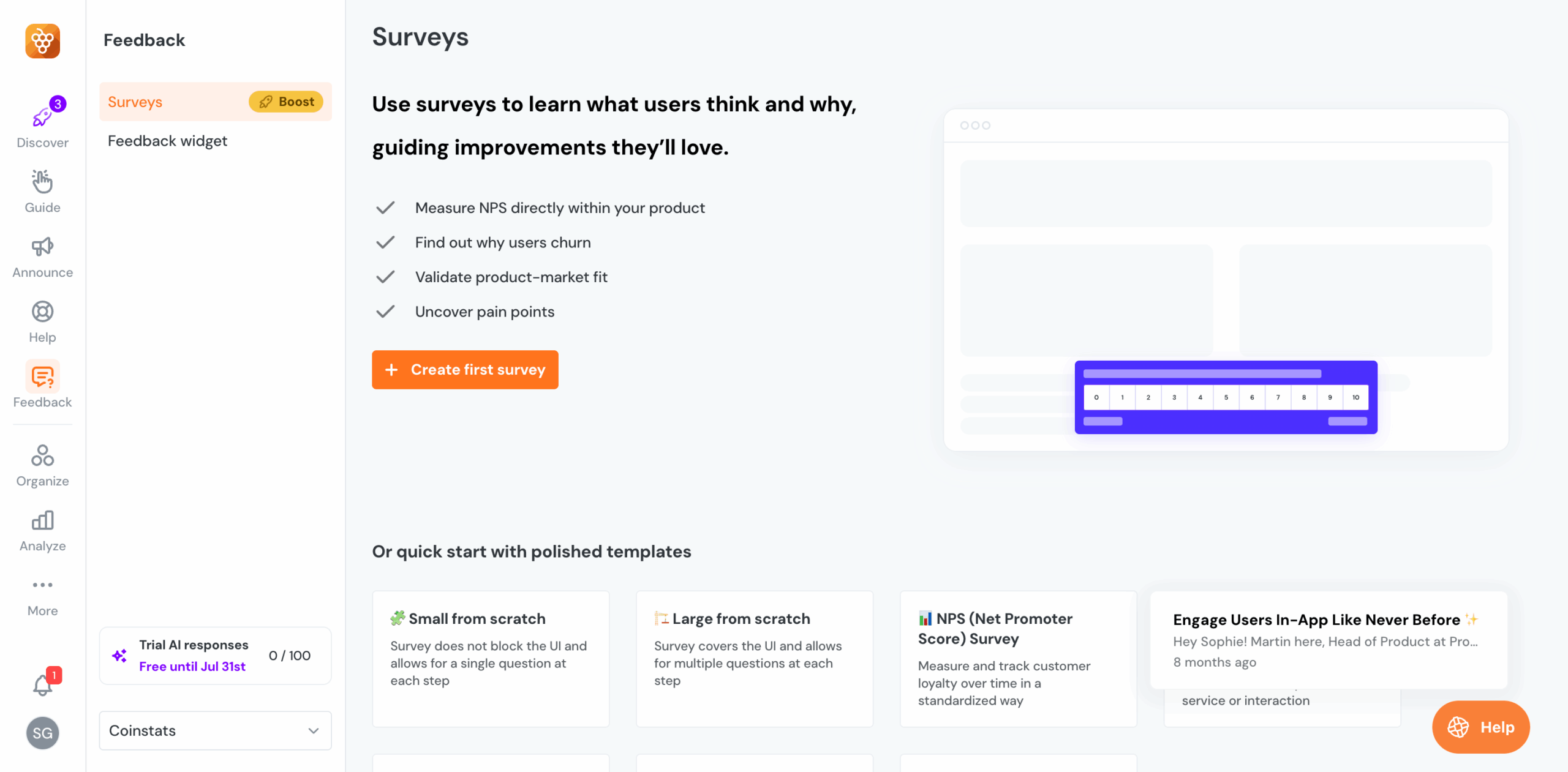Click the SG user avatar
This screenshot has height=772, width=1568.
coord(42,733)
